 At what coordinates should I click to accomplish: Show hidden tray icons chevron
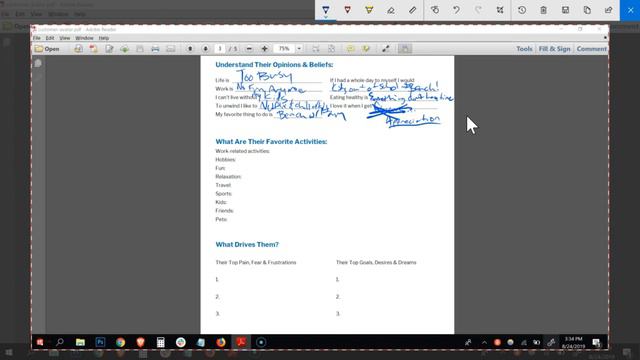pos(484,342)
